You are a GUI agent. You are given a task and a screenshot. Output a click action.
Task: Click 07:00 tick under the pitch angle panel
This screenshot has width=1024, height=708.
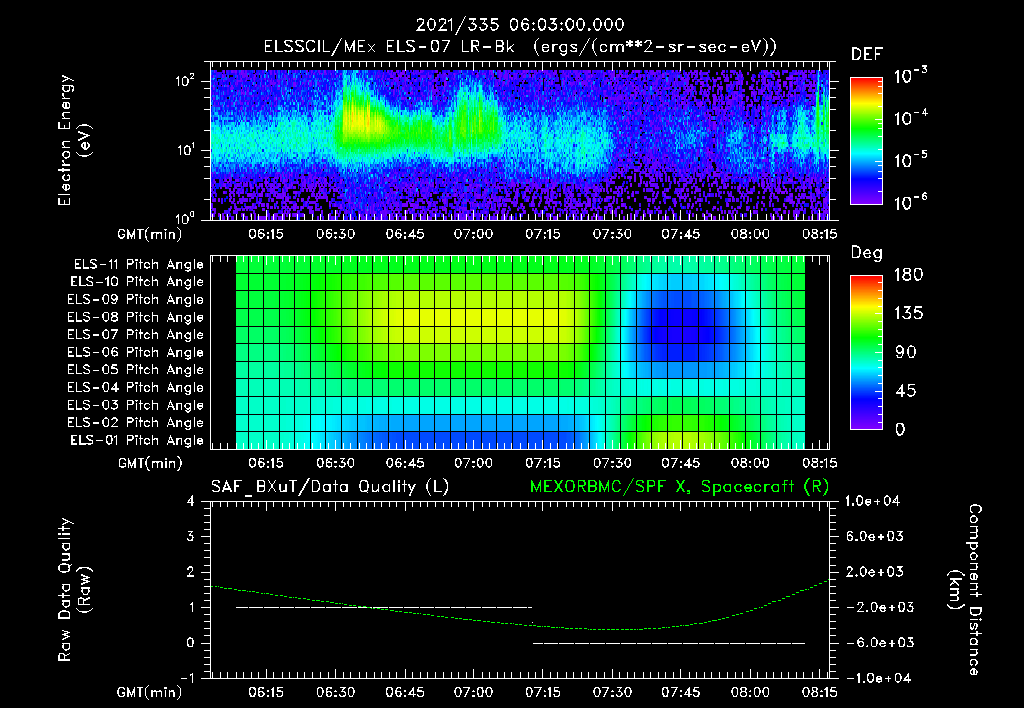pyautogui.click(x=473, y=463)
